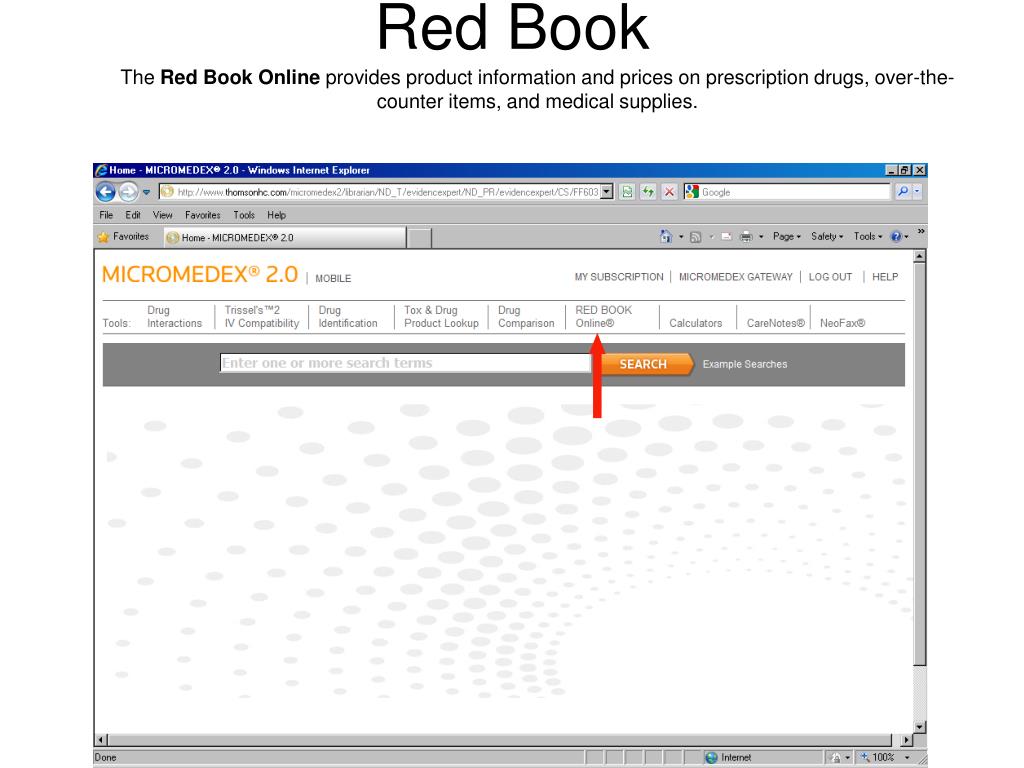Open the Calculators tool
The height and width of the screenshot is (768, 1024).
pos(696,323)
